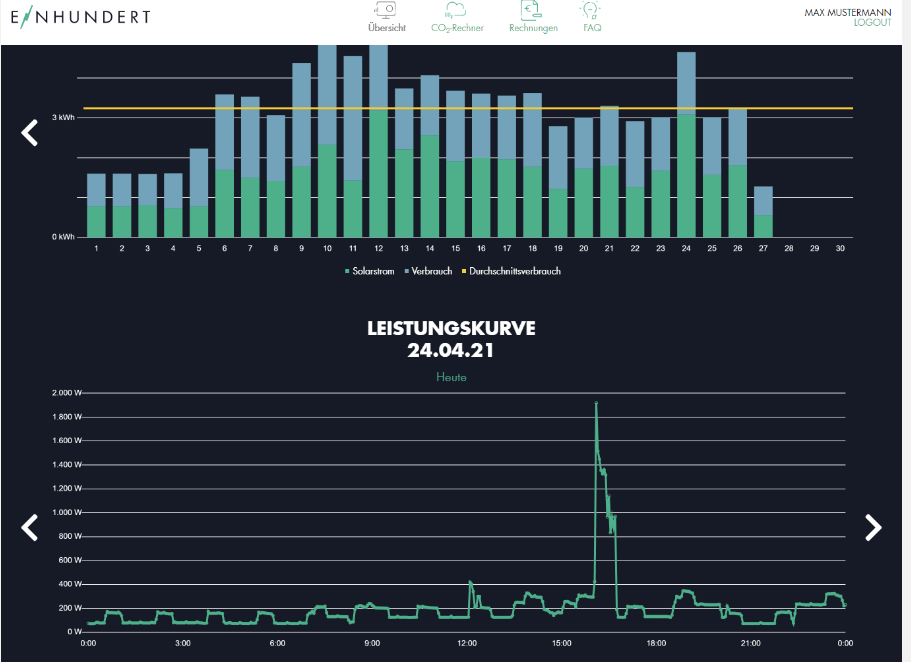Viewport: 911px width, 662px height.
Task: Click the day 30 axis label
Action: click(840, 248)
